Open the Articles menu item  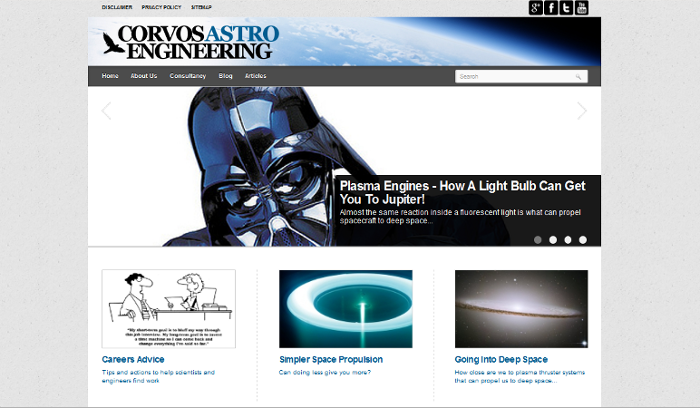click(255, 76)
